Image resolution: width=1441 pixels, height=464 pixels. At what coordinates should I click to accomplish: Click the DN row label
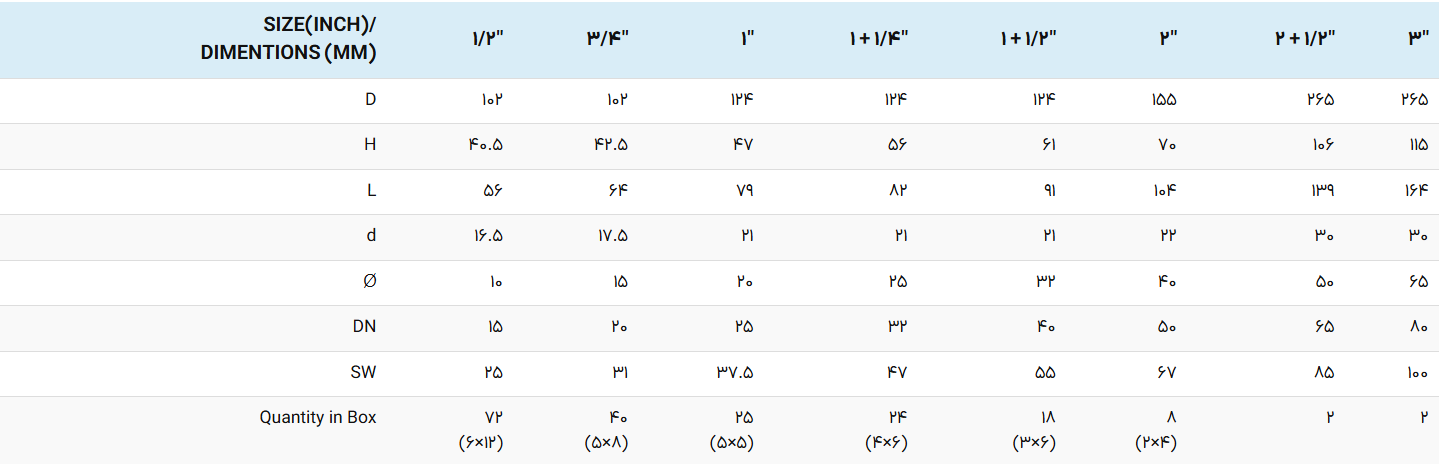364,327
